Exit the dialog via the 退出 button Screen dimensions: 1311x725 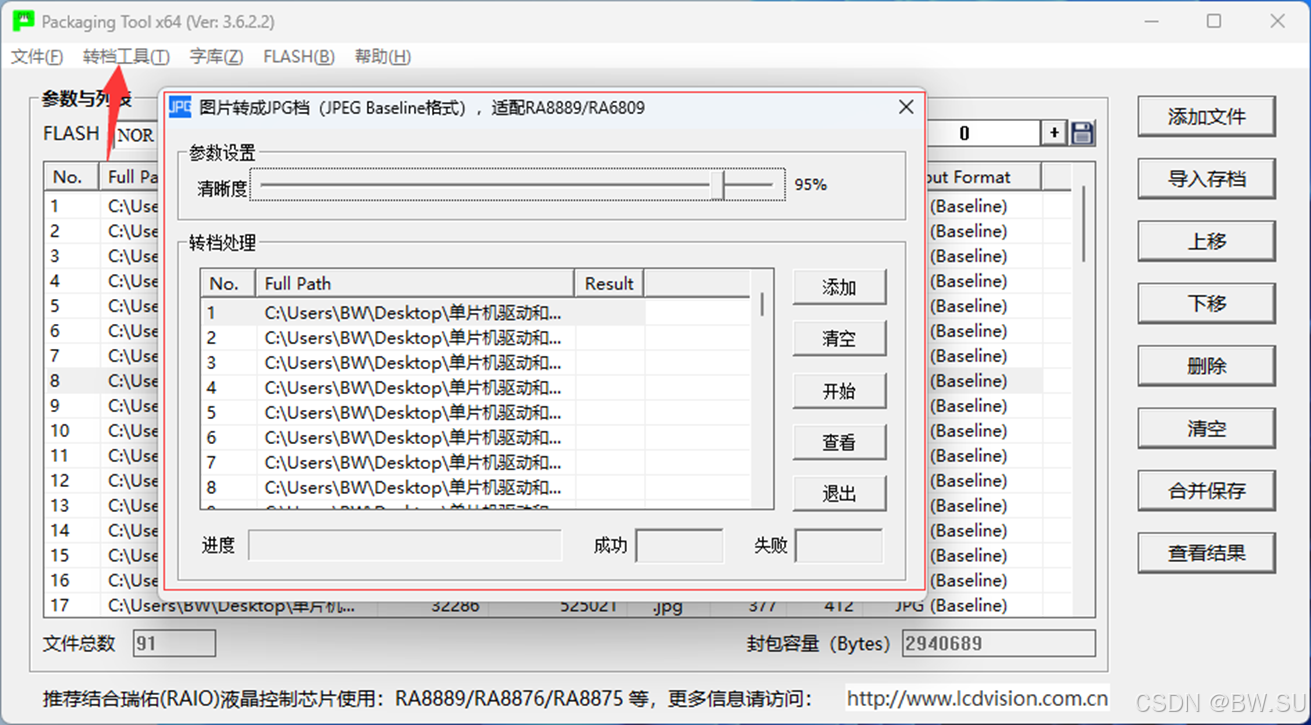(839, 493)
